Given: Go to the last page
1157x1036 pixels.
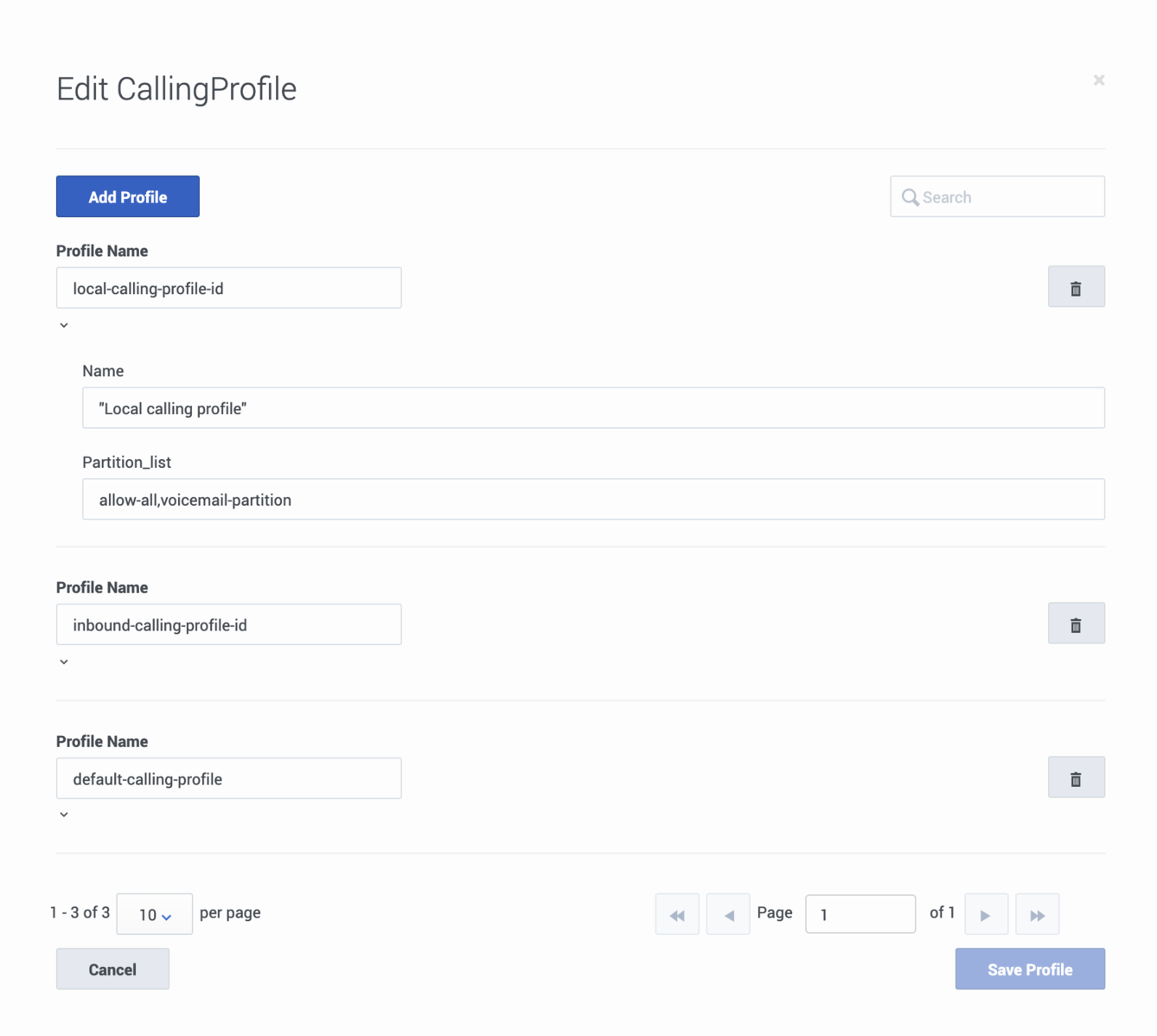Looking at the screenshot, I should (x=1037, y=914).
